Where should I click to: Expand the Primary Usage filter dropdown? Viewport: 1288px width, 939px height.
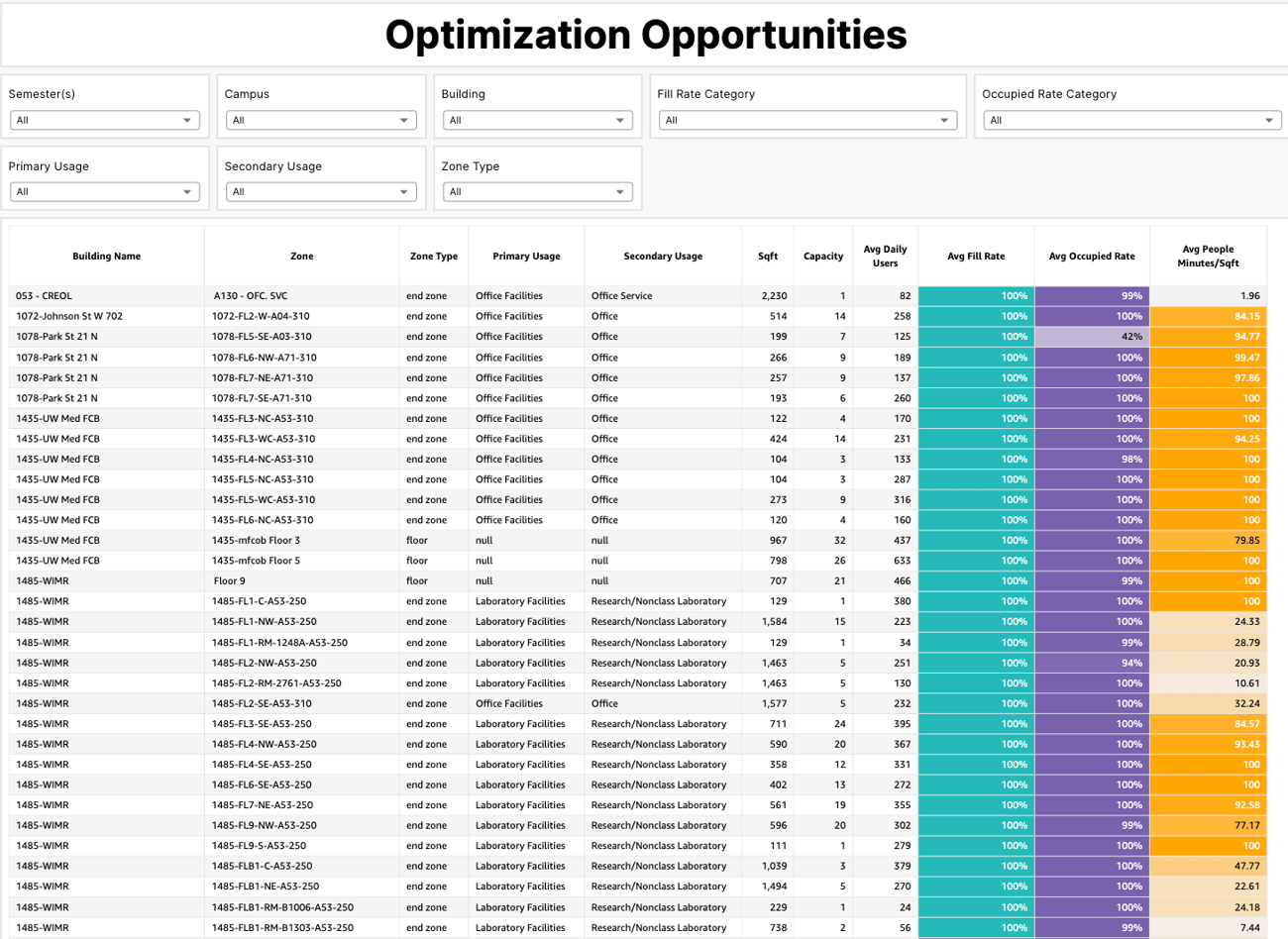click(104, 191)
